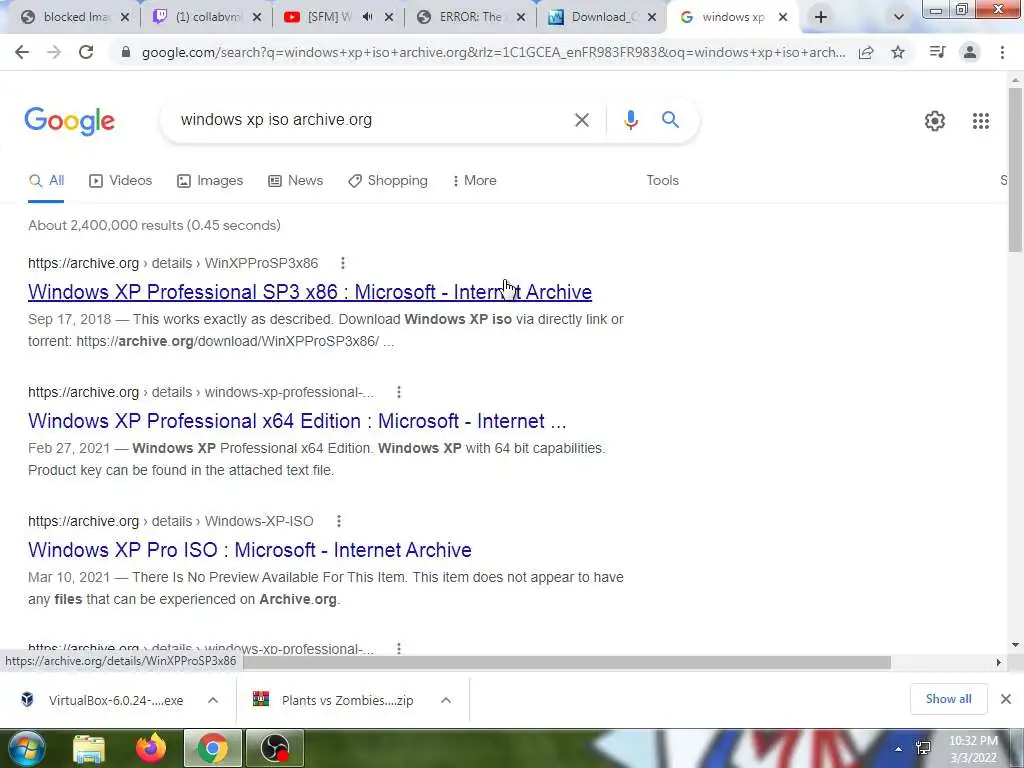This screenshot has width=1024, height=768.
Task: Open the media controls icon
Action: [x=937, y=52]
